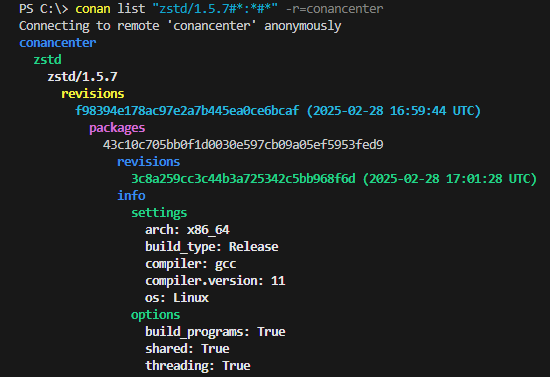The height and width of the screenshot is (377, 550).
Task: Select the green 'zstd' package name line
Action: click(x=47, y=60)
